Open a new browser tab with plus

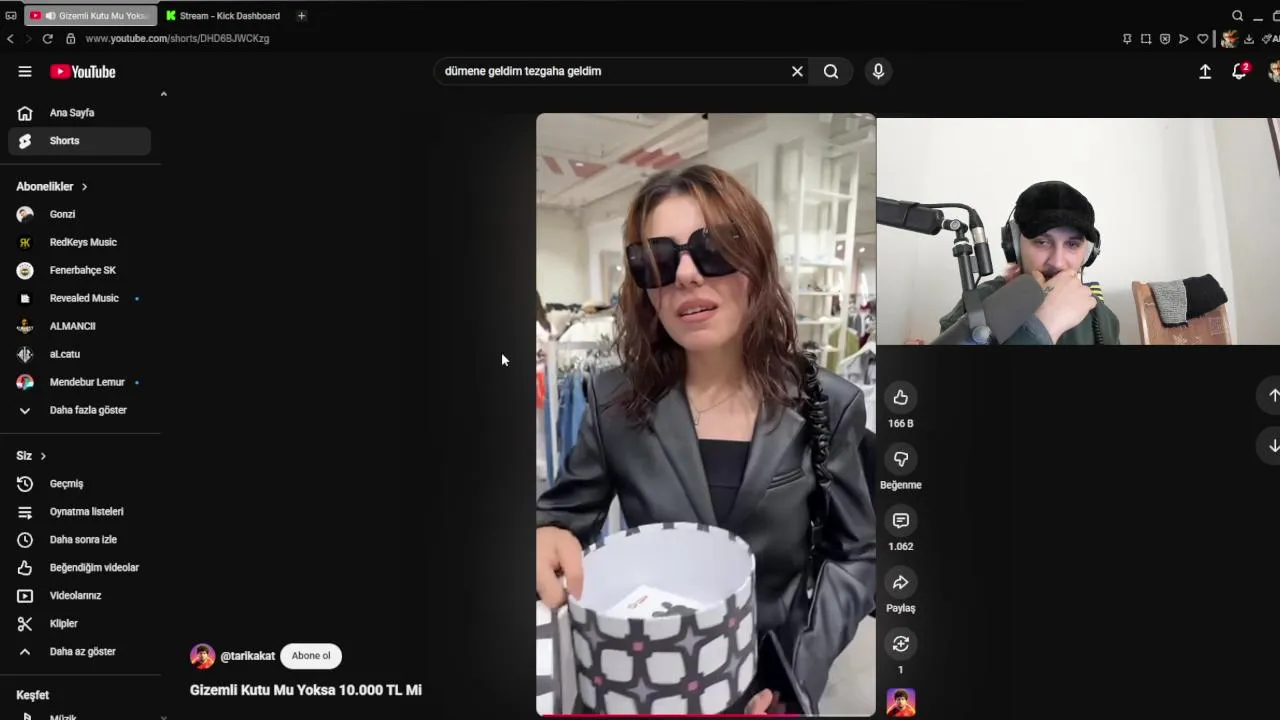pos(301,16)
